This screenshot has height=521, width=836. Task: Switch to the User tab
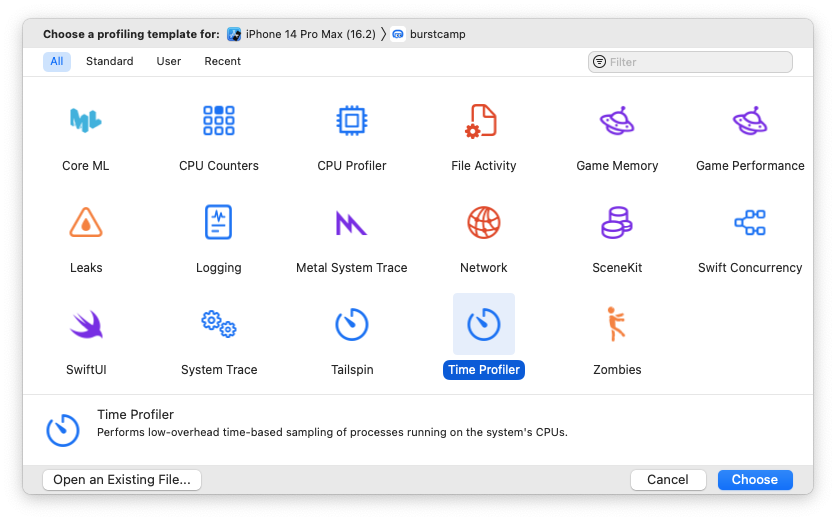168,61
